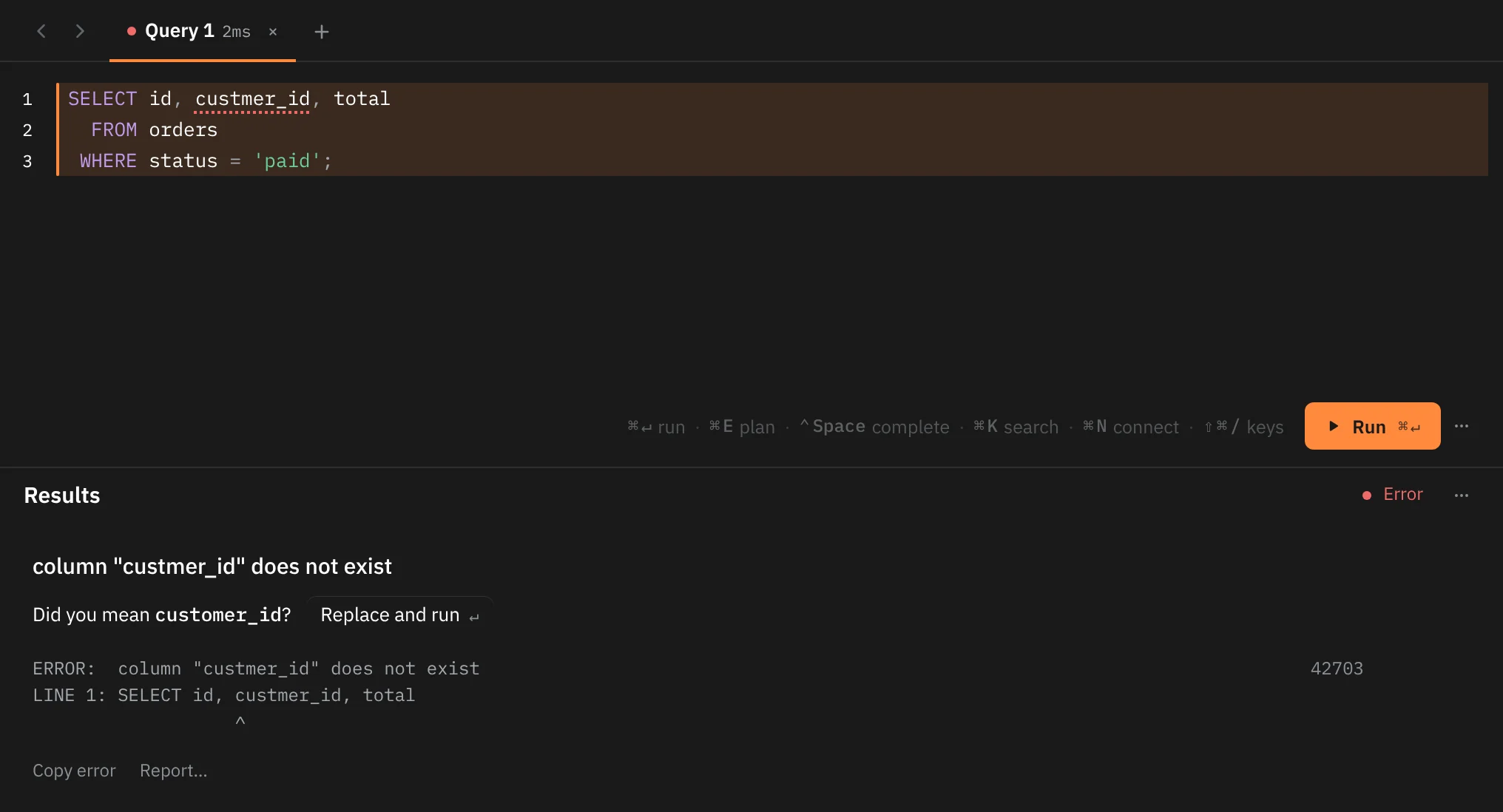
Task: Click the ⌘E plan shortcut hint
Action: pos(742,427)
